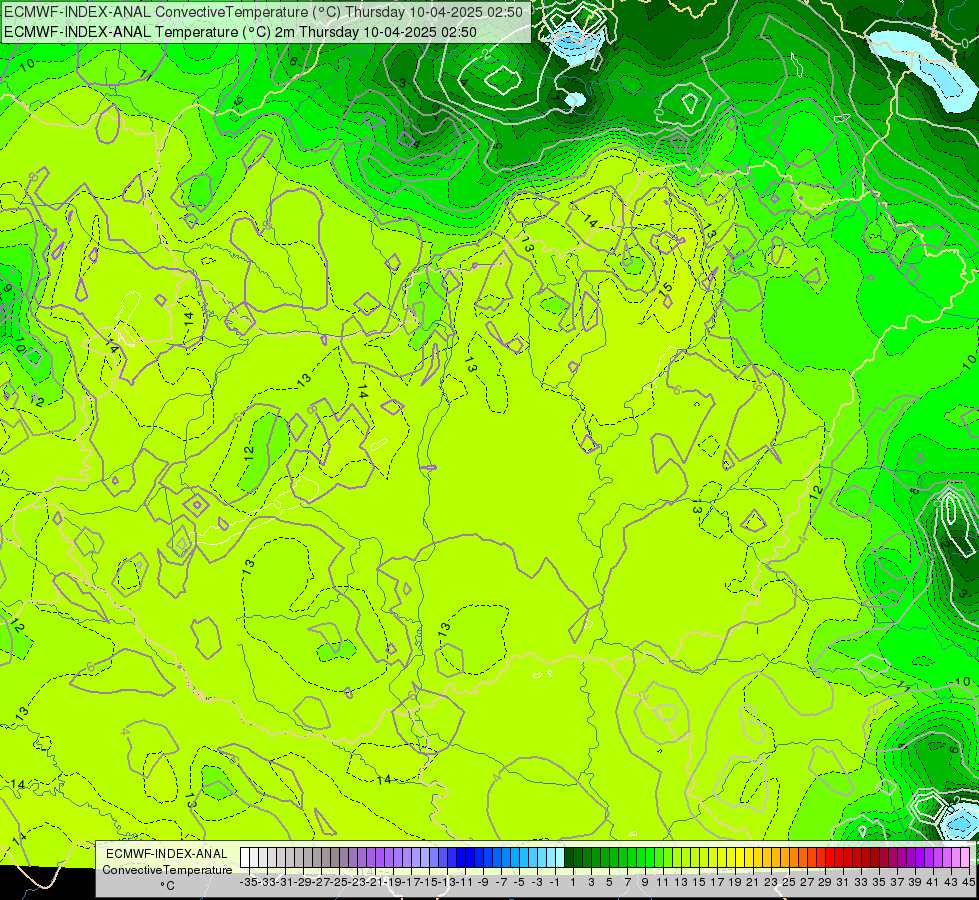This screenshot has width=979, height=900.
Task: Click the legend tick label 21
Action: pyautogui.click(x=753, y=882)
